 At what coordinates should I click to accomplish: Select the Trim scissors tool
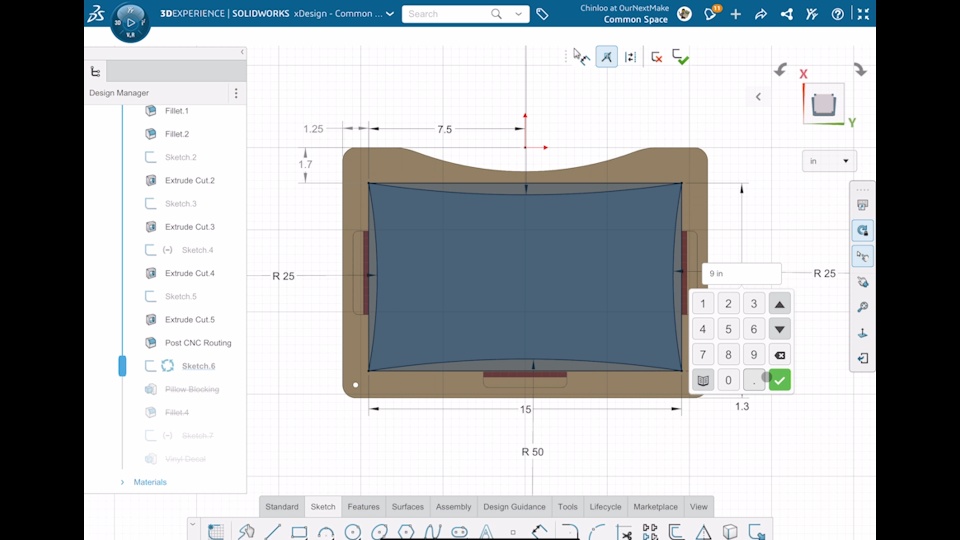[624, 532]
